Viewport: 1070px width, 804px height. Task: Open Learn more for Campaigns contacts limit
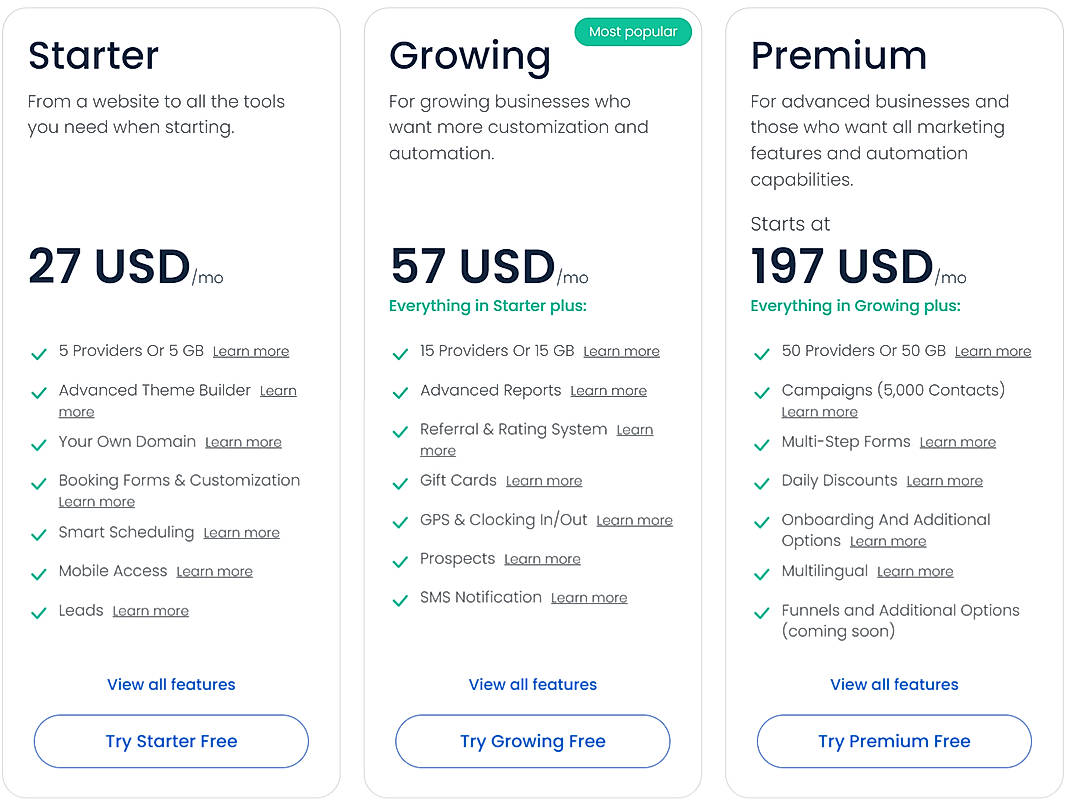point(820,411)
